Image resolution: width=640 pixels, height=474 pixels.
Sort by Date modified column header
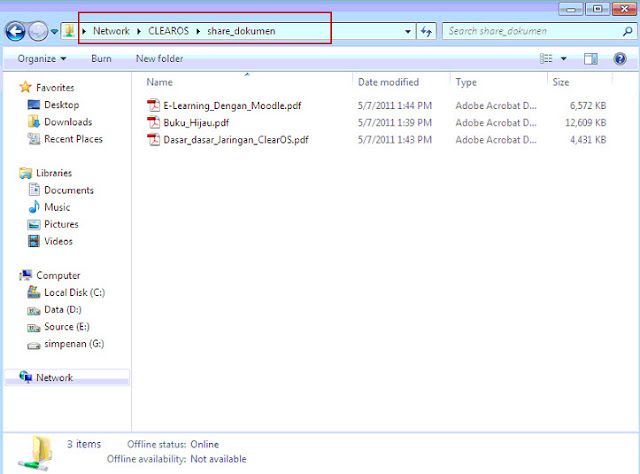[x=388, y=82]
